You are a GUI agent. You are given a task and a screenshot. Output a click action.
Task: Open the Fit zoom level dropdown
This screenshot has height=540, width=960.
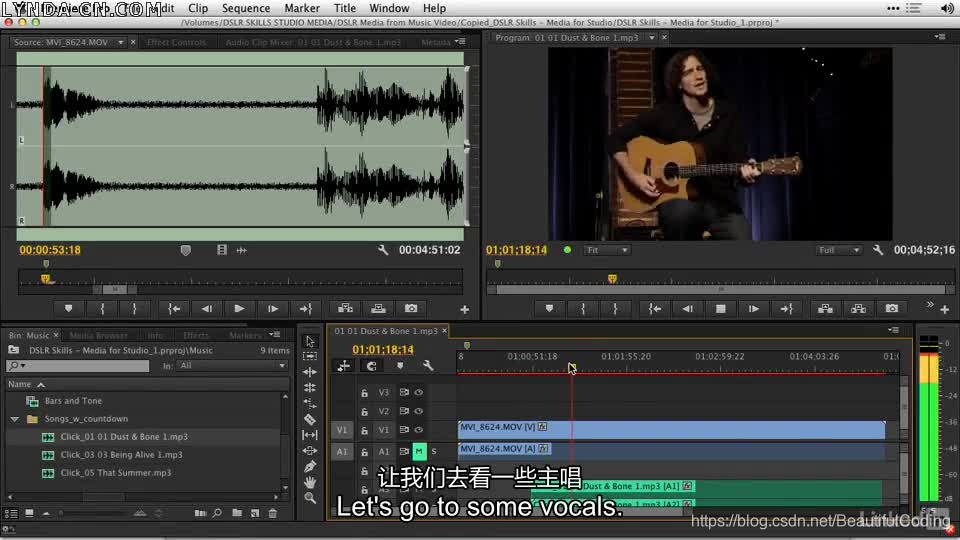point(607,250)
